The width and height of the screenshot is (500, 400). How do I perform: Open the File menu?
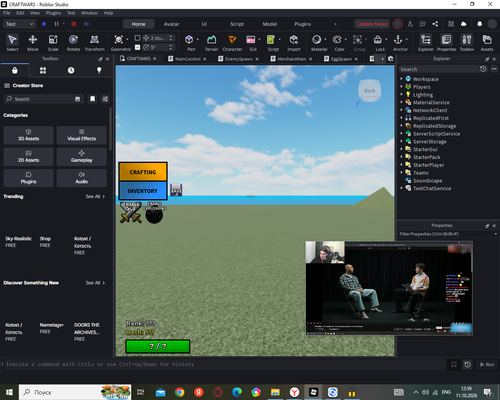pos(7,13)
